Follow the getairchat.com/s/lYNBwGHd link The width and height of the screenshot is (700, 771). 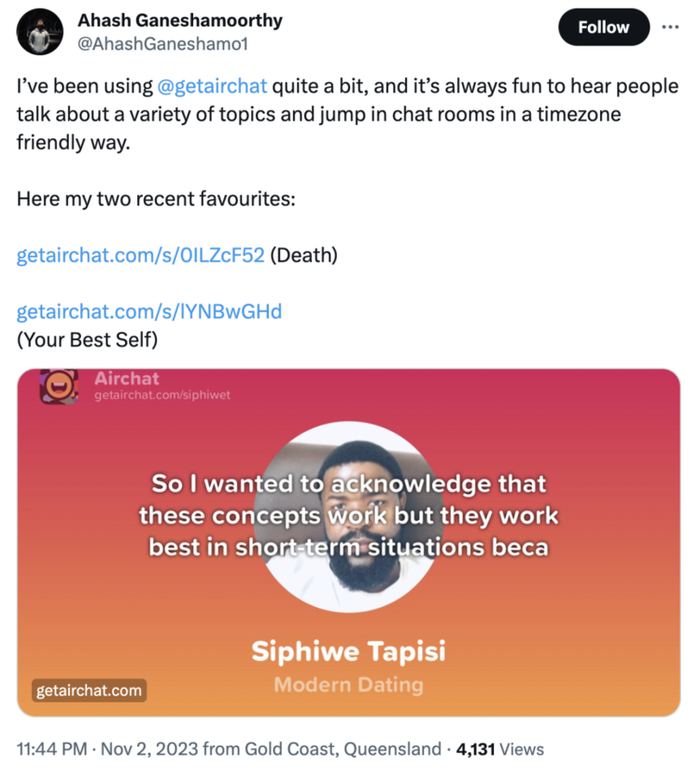tap(149, 311)
